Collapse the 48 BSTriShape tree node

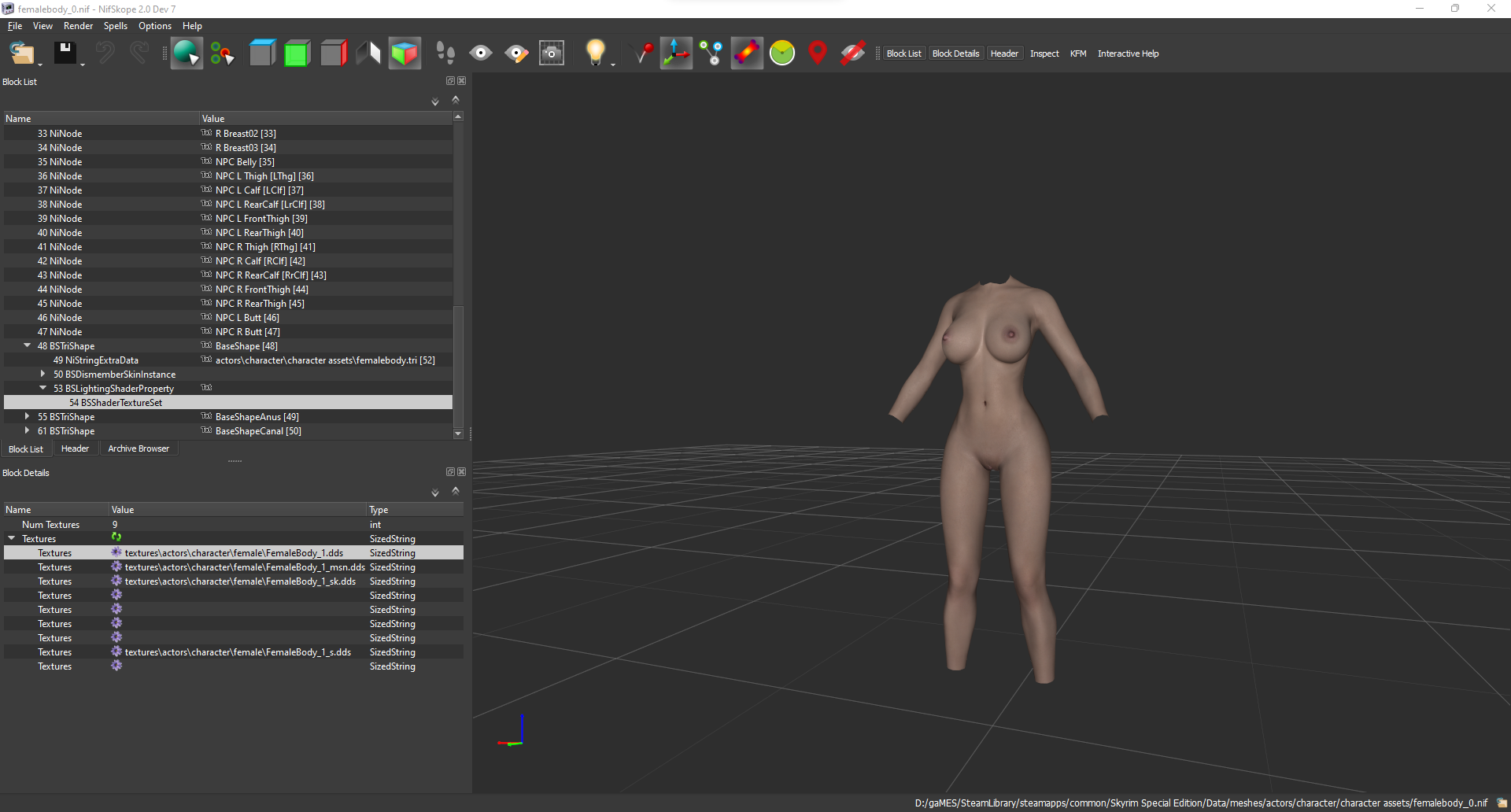(28, 345)
